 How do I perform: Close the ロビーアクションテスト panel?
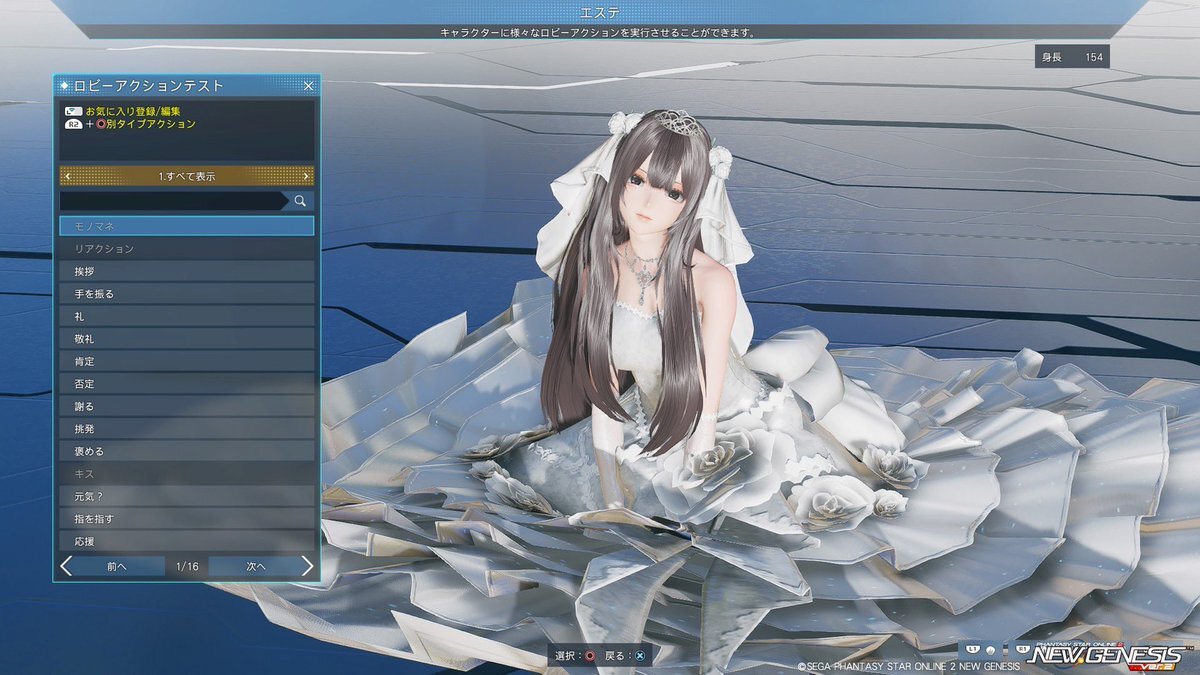point(308,86)
